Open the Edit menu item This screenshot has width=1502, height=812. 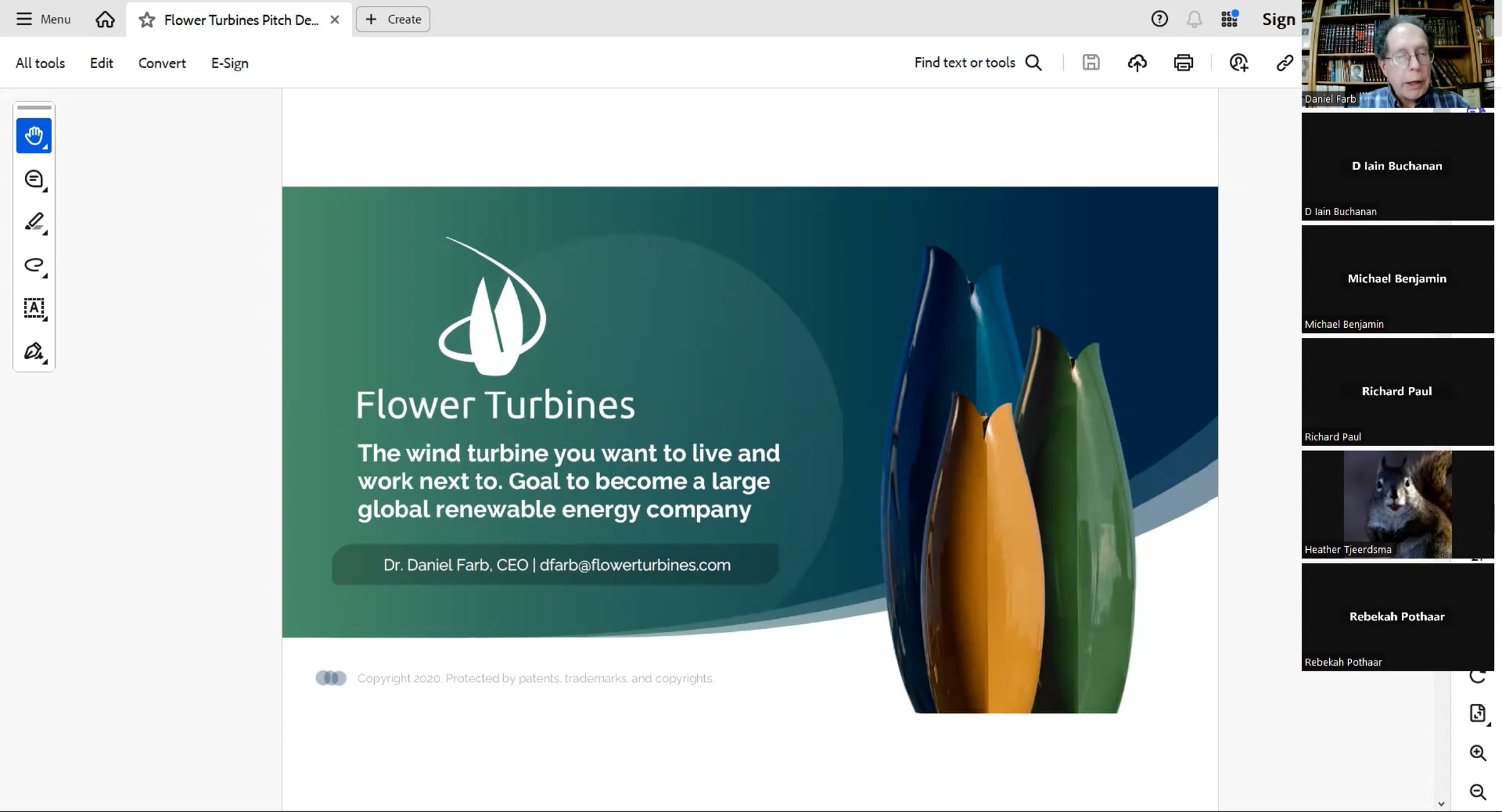click(101, 63)
